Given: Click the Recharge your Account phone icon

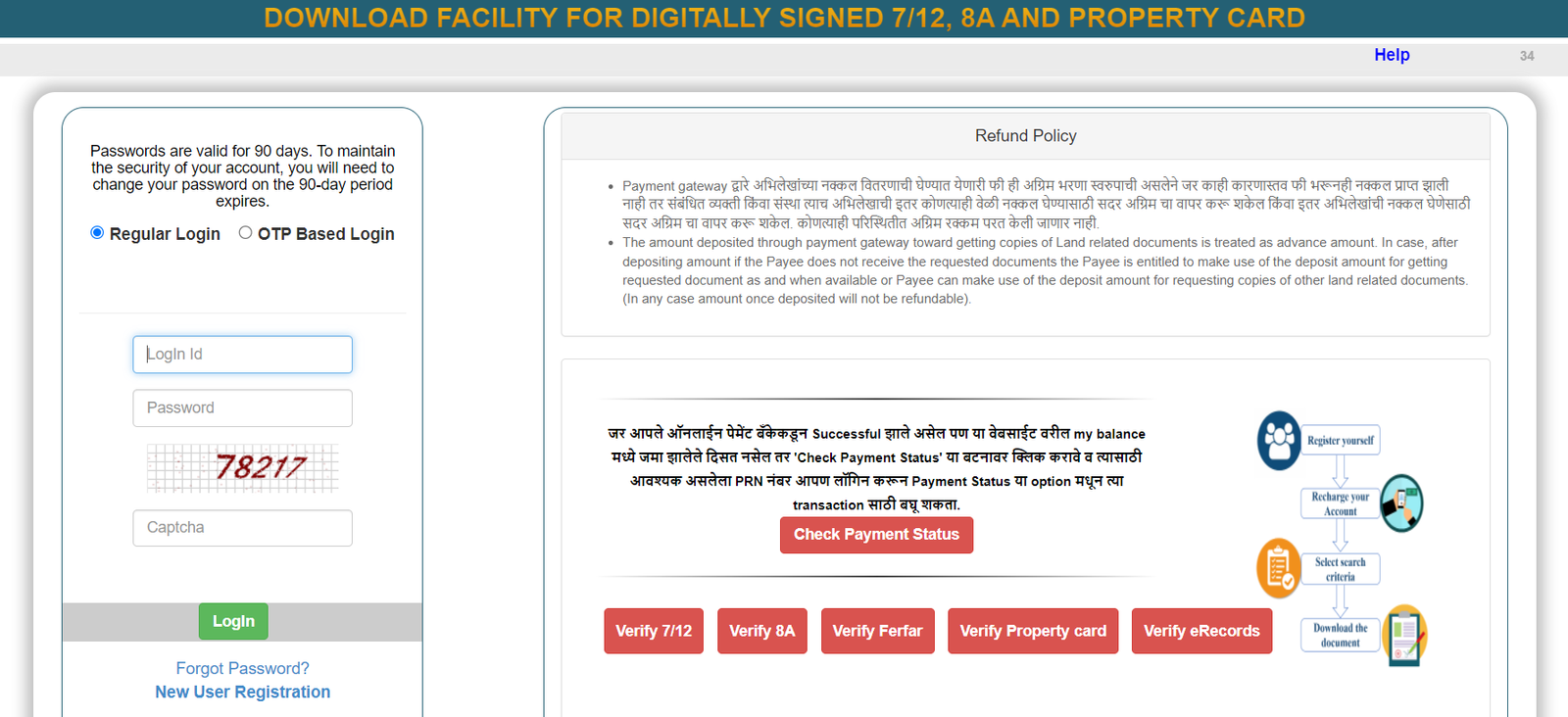Looking at the screenshot, I should tap(1401, 503).
